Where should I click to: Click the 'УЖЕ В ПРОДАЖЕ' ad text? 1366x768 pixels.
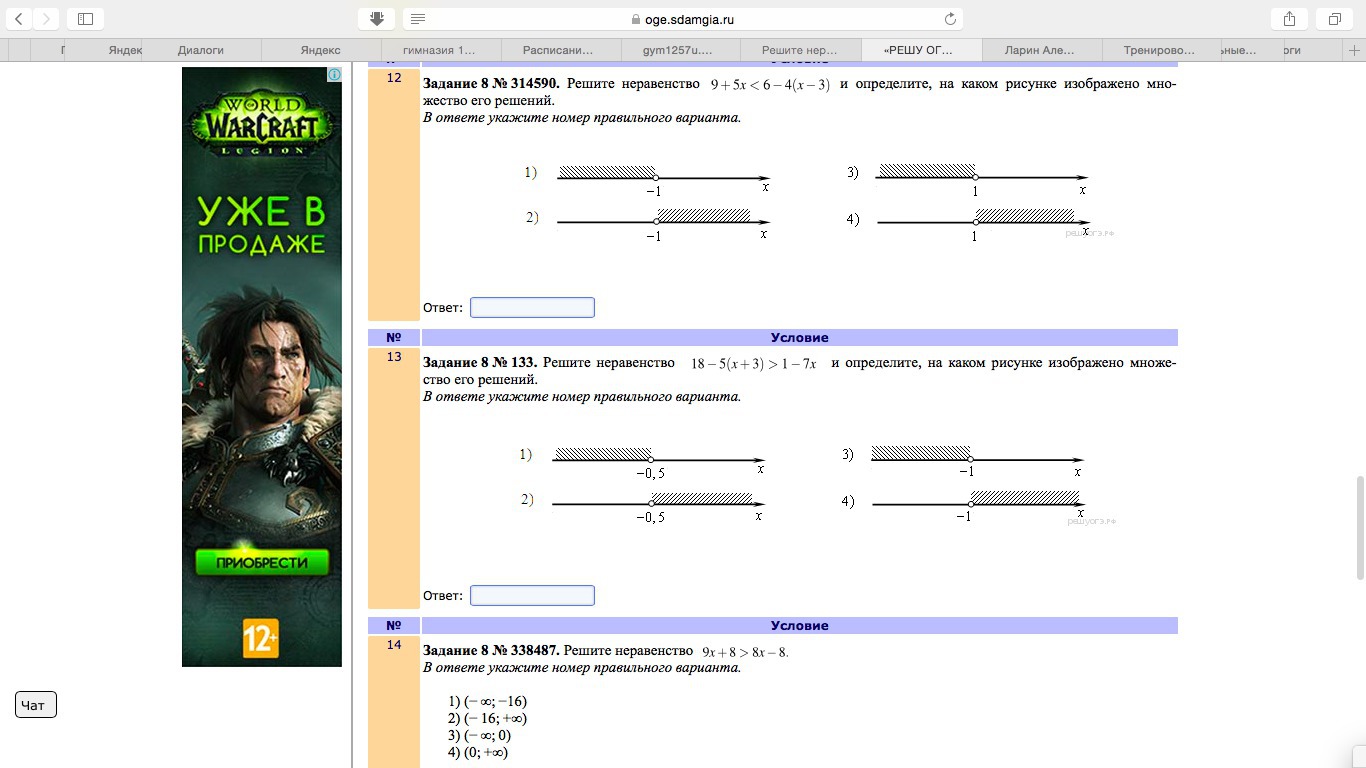(261, 225)
